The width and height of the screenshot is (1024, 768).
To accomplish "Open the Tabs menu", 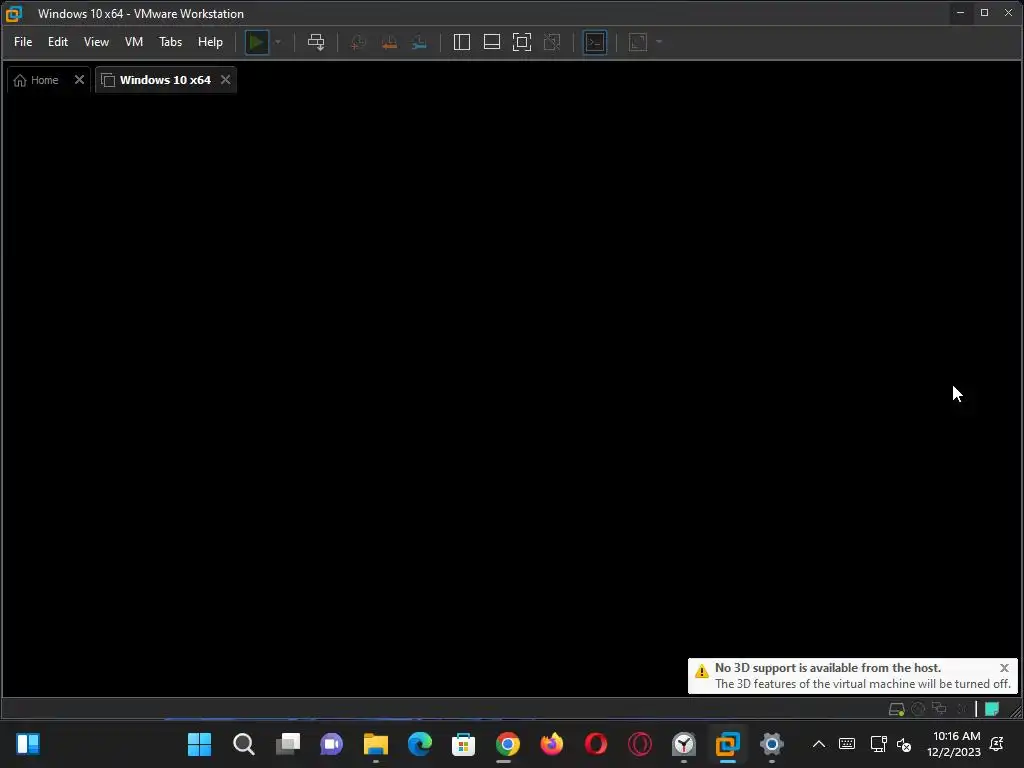I will pos(170,42).
